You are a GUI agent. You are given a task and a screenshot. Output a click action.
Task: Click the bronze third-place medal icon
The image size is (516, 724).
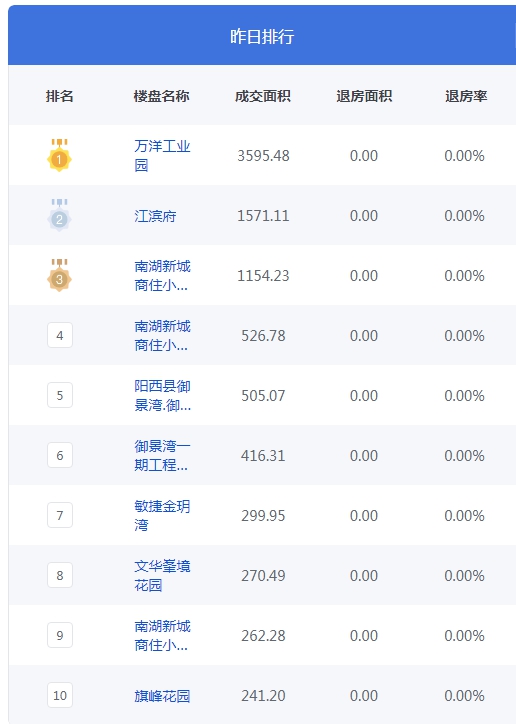coord(59,275)
